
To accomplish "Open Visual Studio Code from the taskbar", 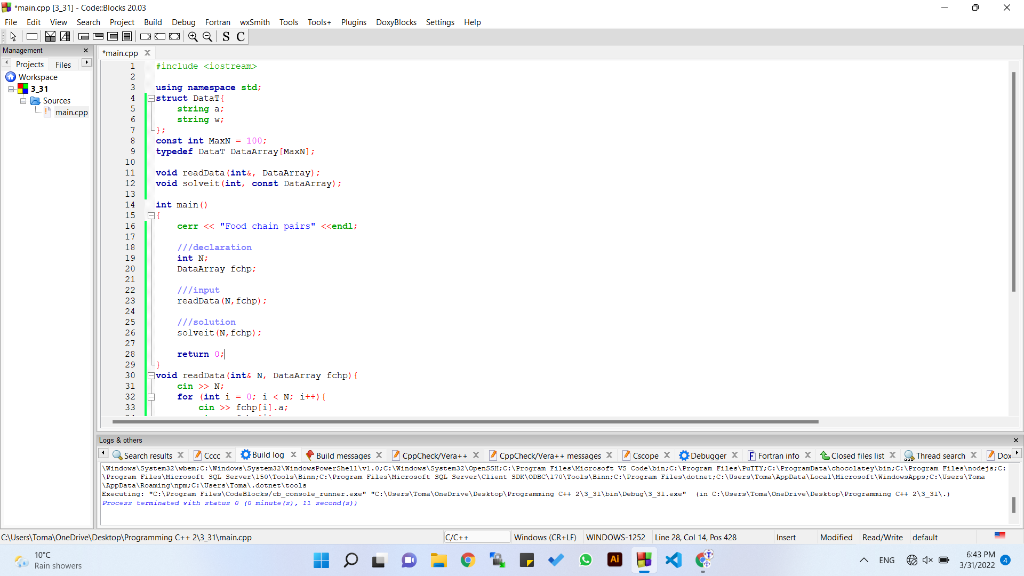I will (673, 560).
